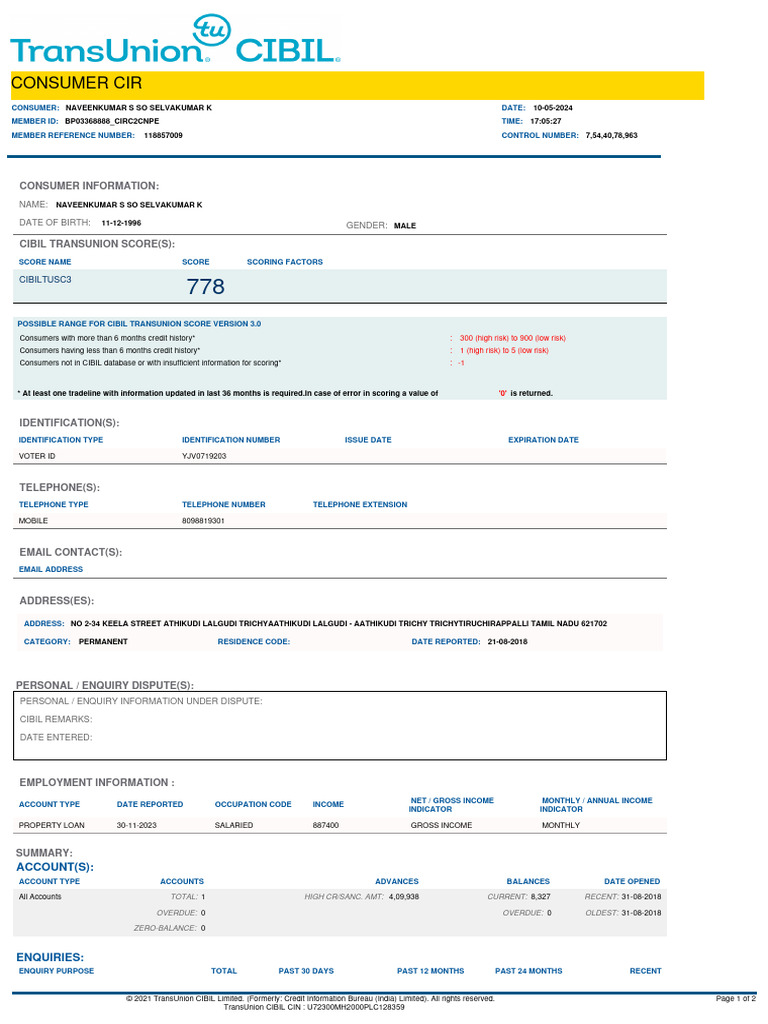Click gender value MALE
The image size is (768, 1024).
(405, 225)
